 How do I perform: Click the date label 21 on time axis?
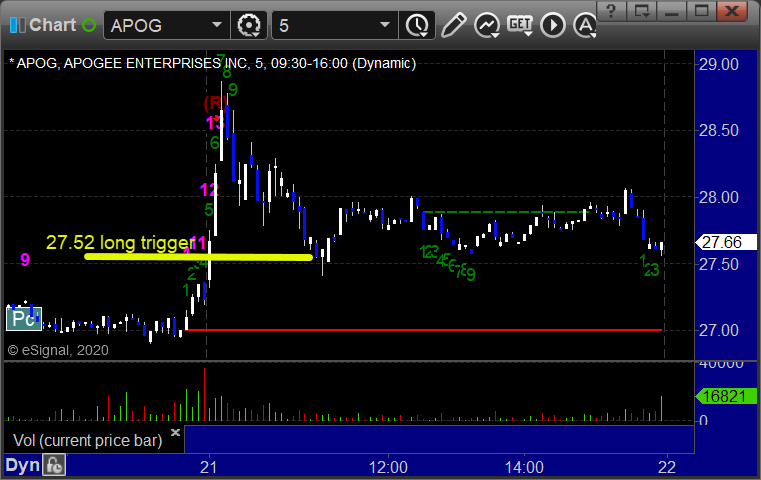209,467
